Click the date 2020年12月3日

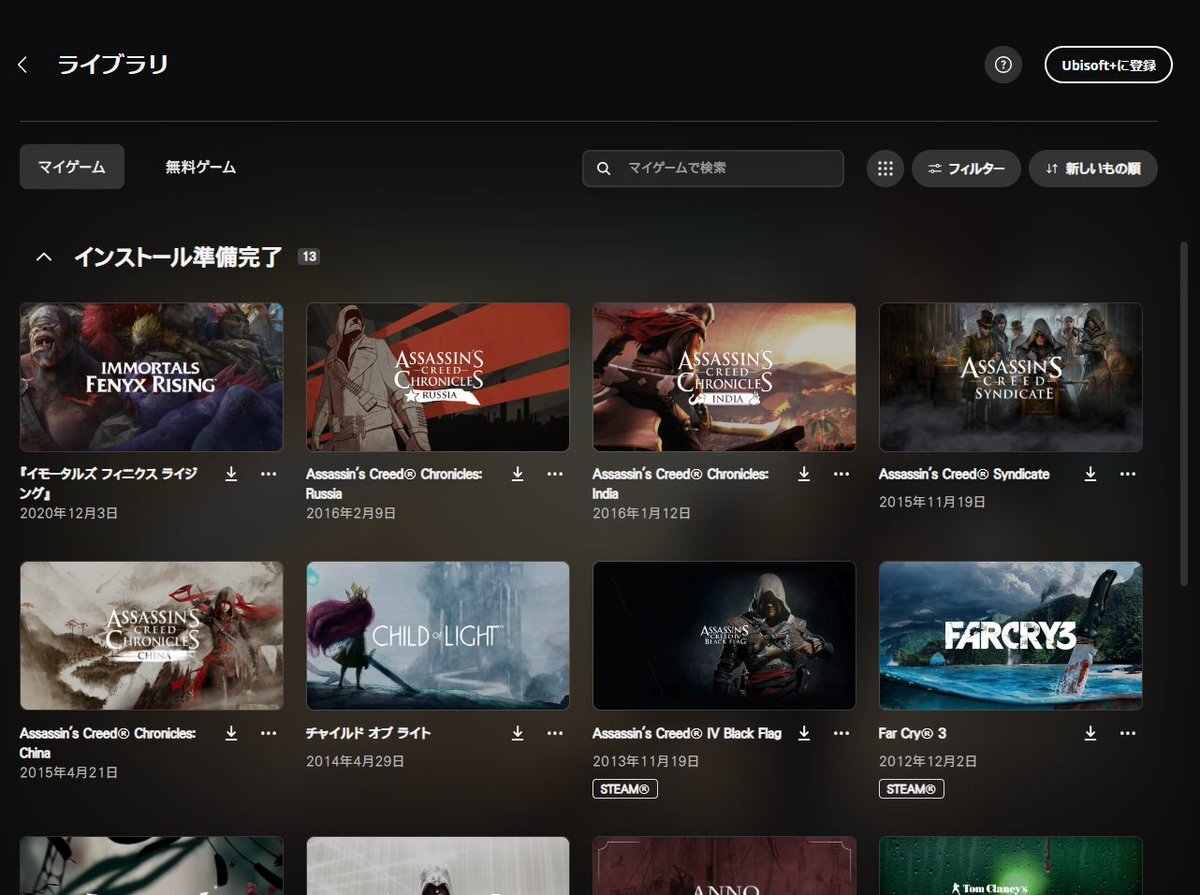click(x=69, y=513)
